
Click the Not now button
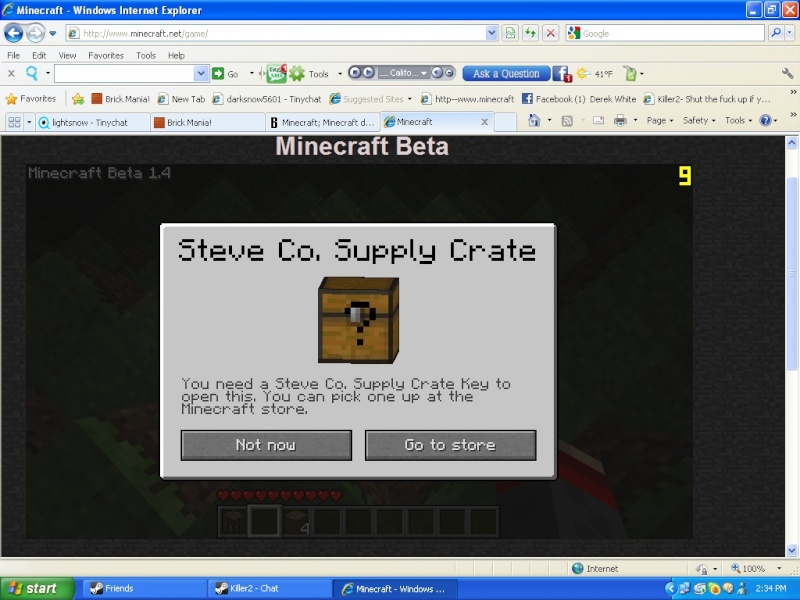click(x=266, y=445)
